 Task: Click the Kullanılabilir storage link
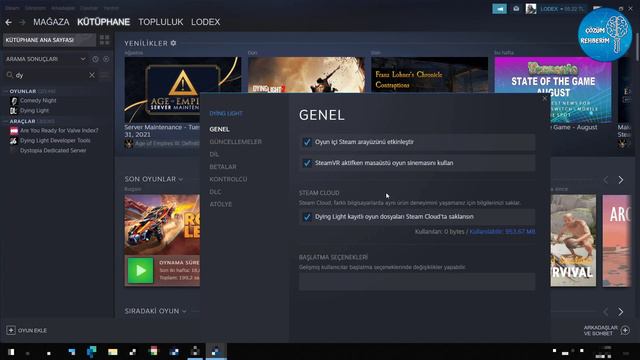[x=502, y=231]
